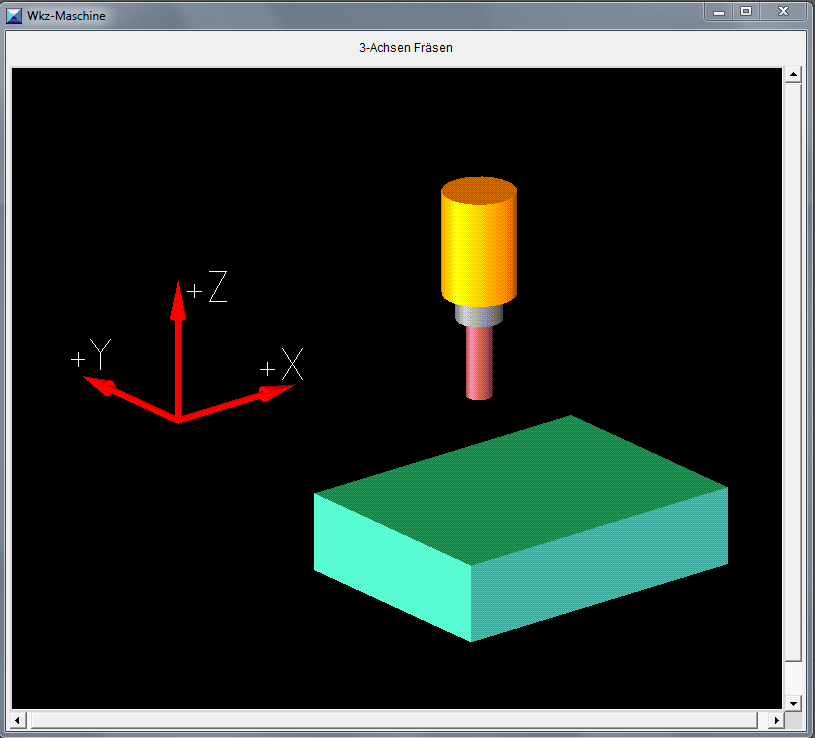Click the '3-Achsen Fräsen' heading text

click(406, 48)
